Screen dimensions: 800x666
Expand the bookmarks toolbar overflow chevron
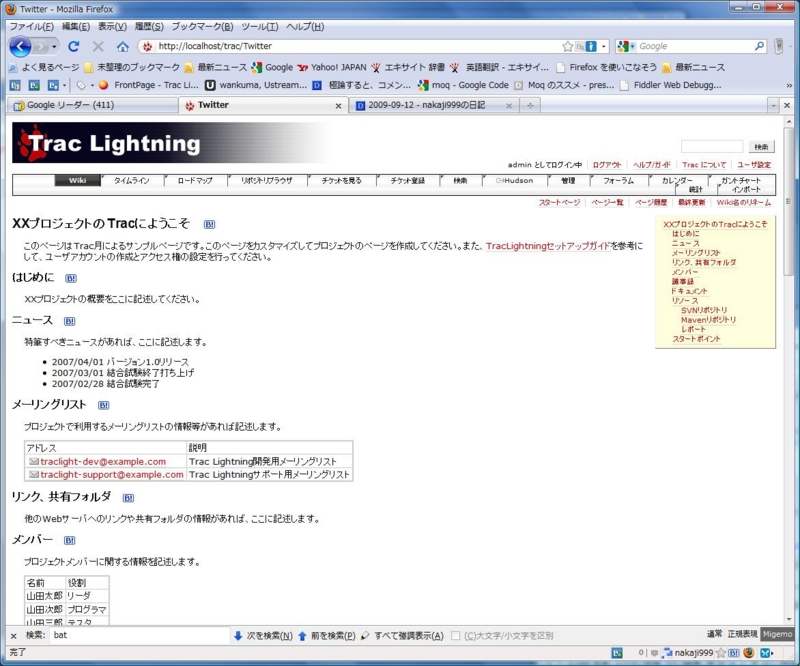(x=789, y=85)
